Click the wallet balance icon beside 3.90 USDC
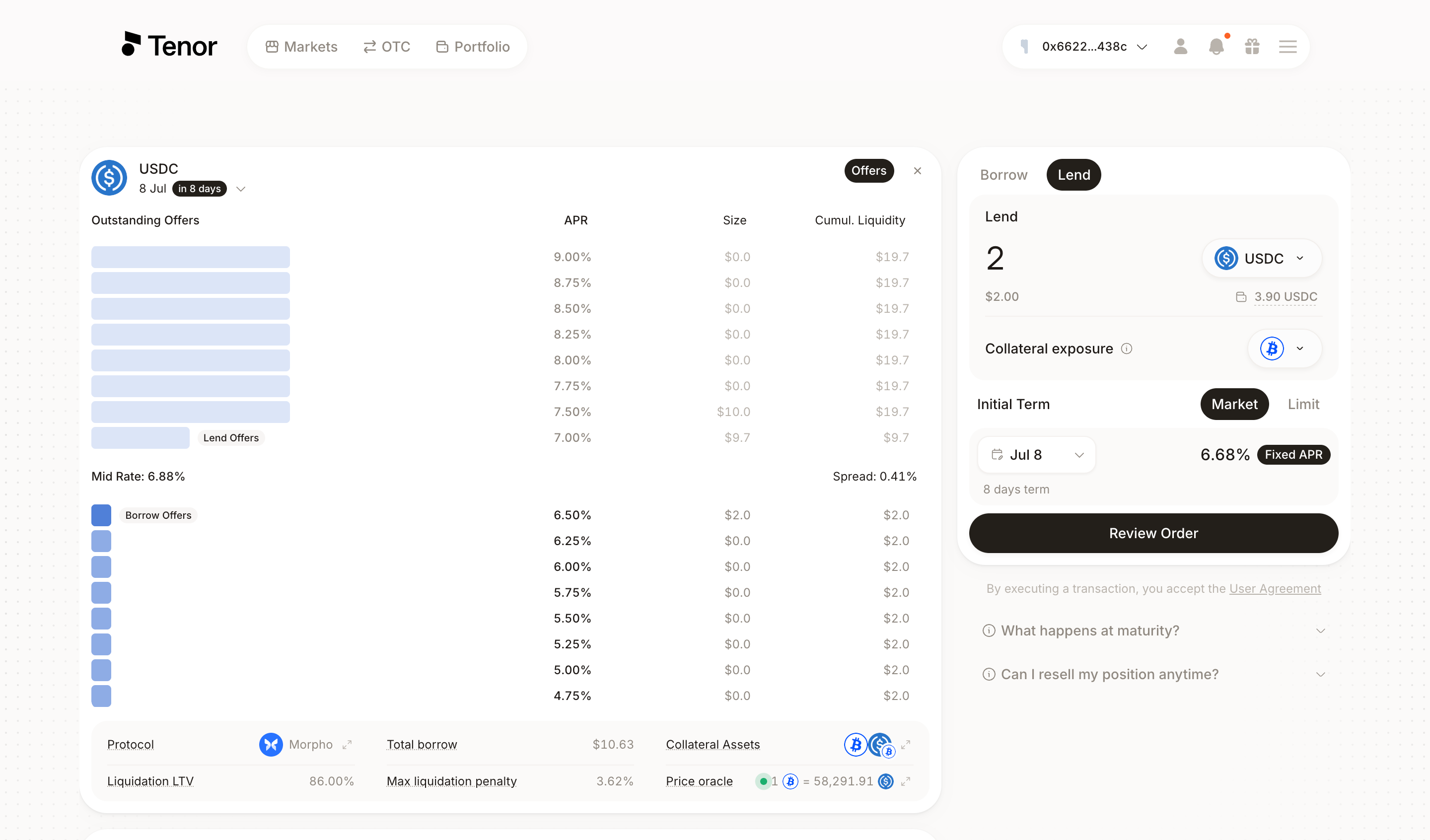Image resolution: width=1430 pixels, height=840 pixels. (x=1242, y=297)
